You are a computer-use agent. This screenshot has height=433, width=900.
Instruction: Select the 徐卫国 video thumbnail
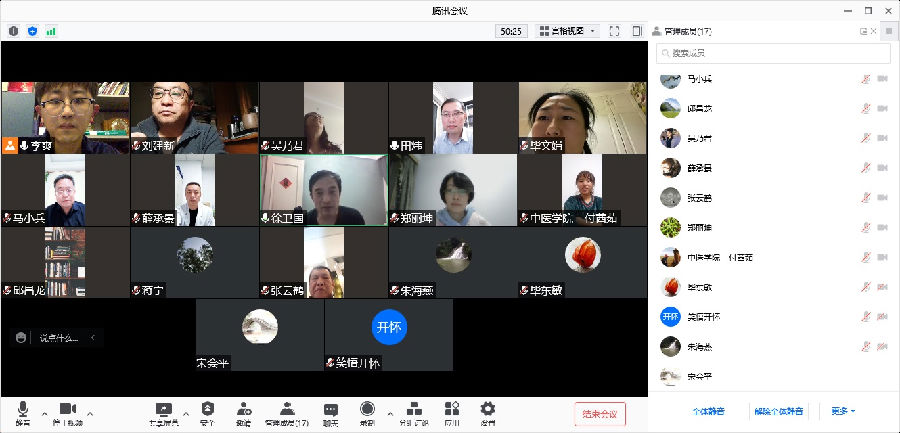(323, 190)
